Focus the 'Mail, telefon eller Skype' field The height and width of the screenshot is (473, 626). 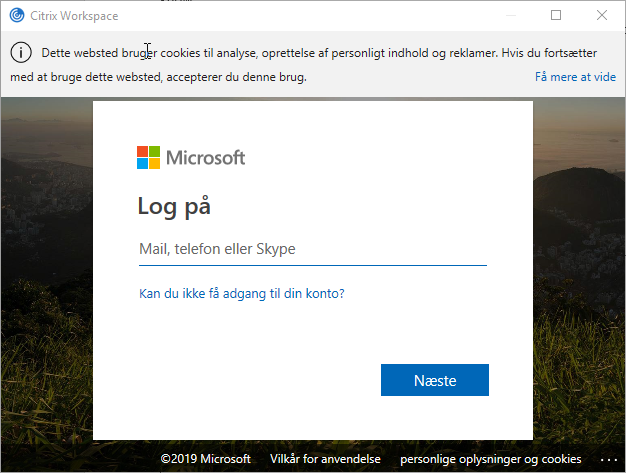click(x=313, y=249)
